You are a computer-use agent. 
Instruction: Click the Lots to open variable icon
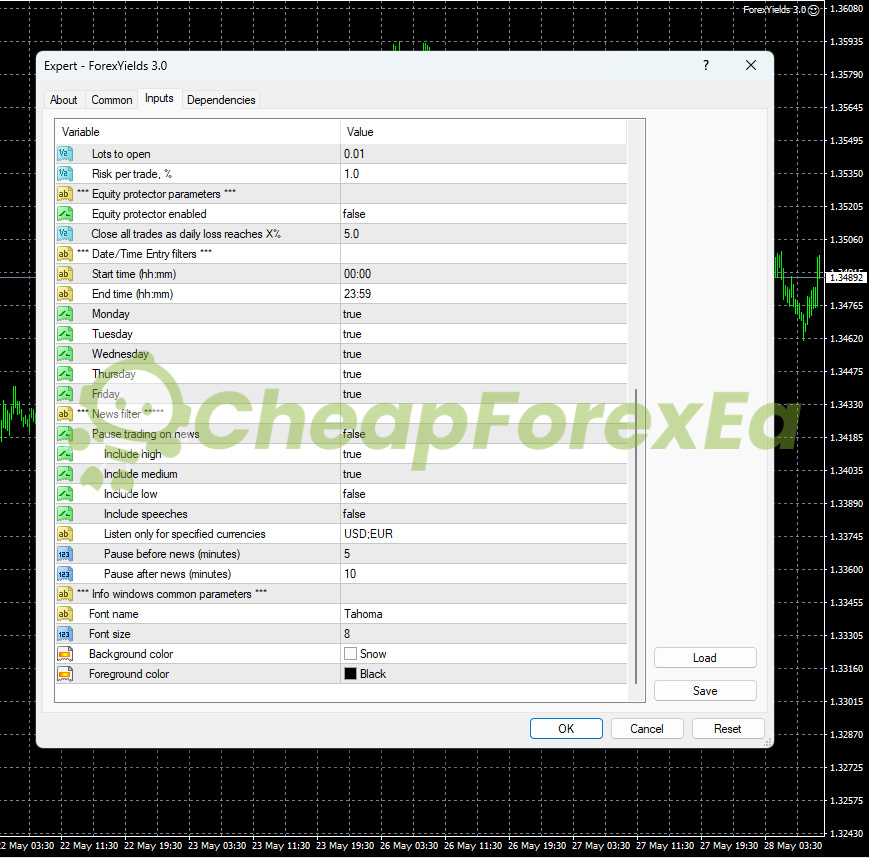pyautogui.click(x=65, y=154)
